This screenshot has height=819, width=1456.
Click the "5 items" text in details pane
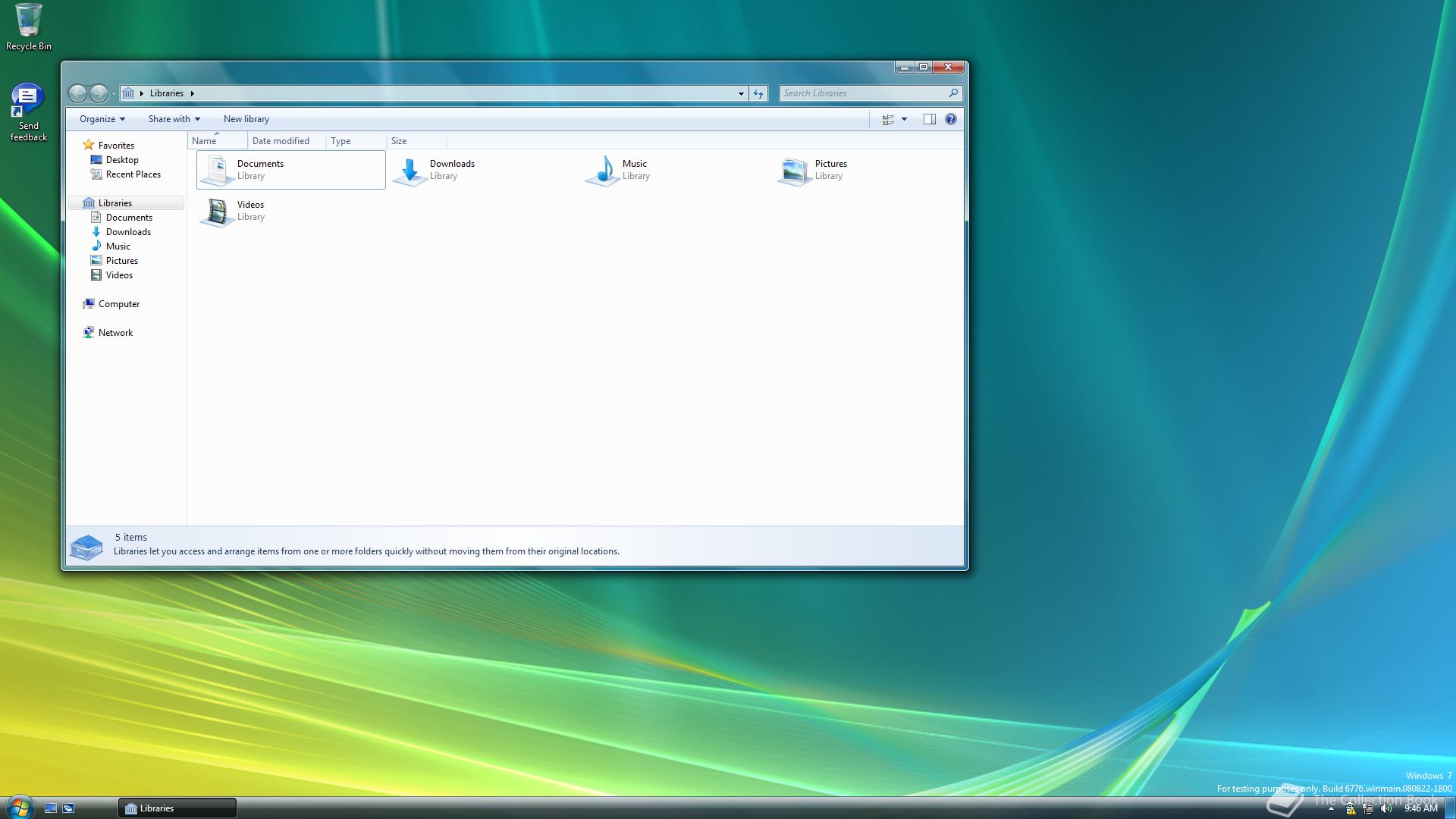click(131, 538)
